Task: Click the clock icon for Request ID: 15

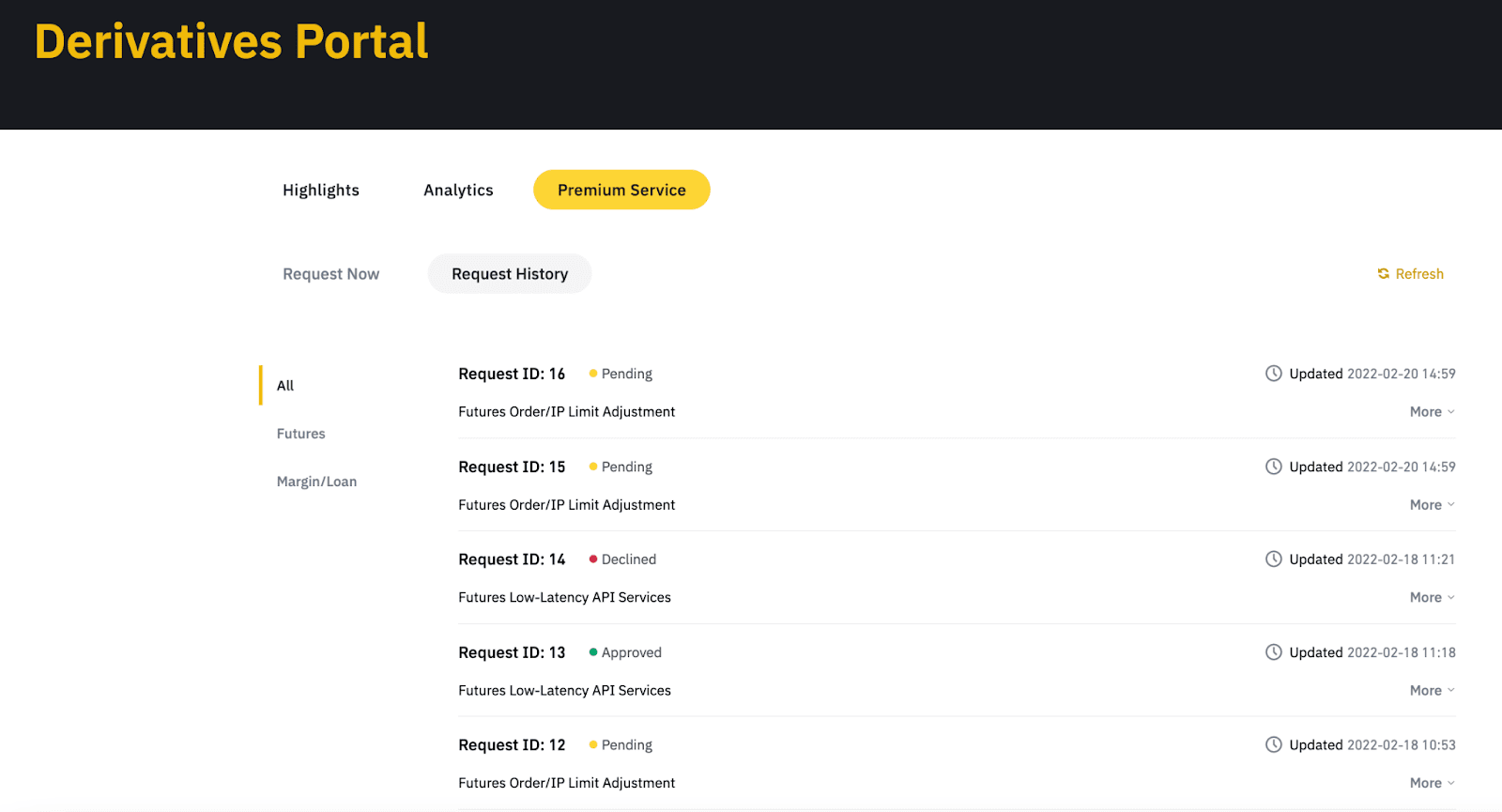Action: coord(1274,467)
